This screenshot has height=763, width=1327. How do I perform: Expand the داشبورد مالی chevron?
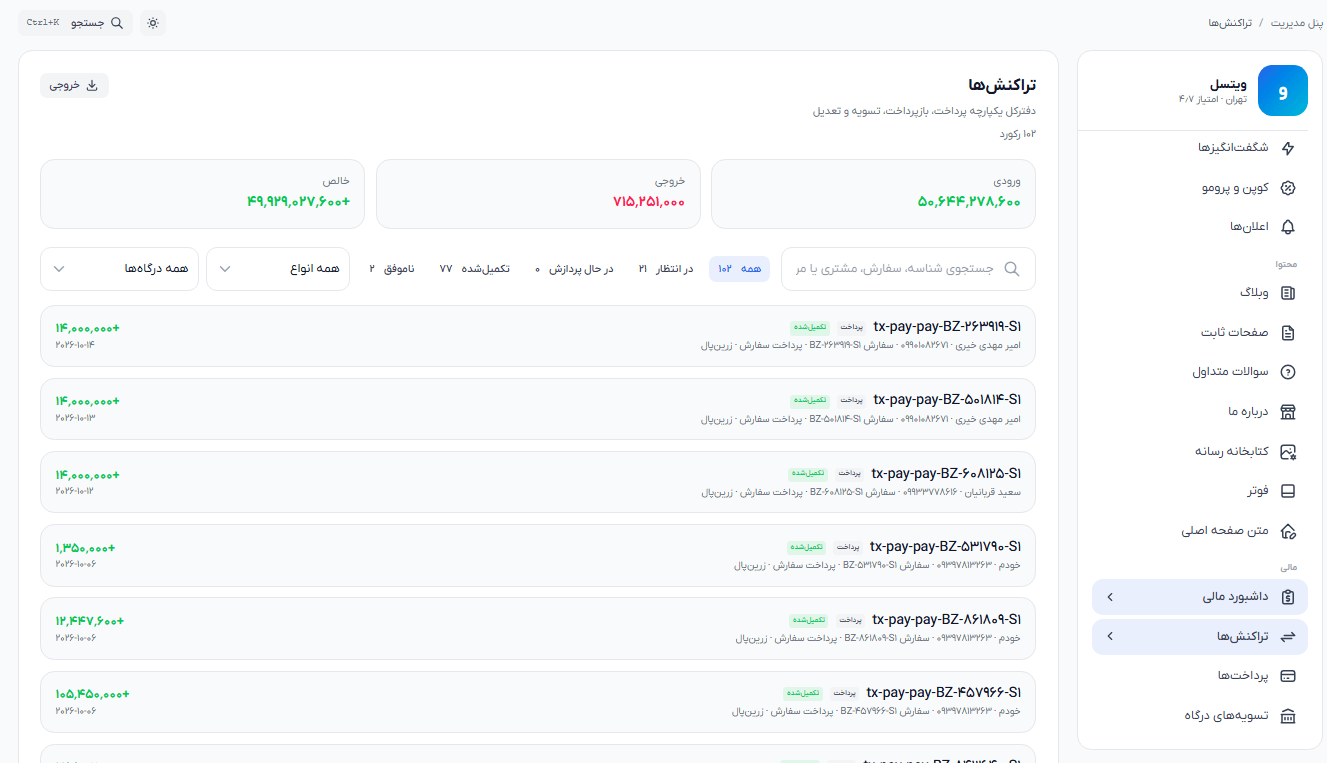[1110, 597]
